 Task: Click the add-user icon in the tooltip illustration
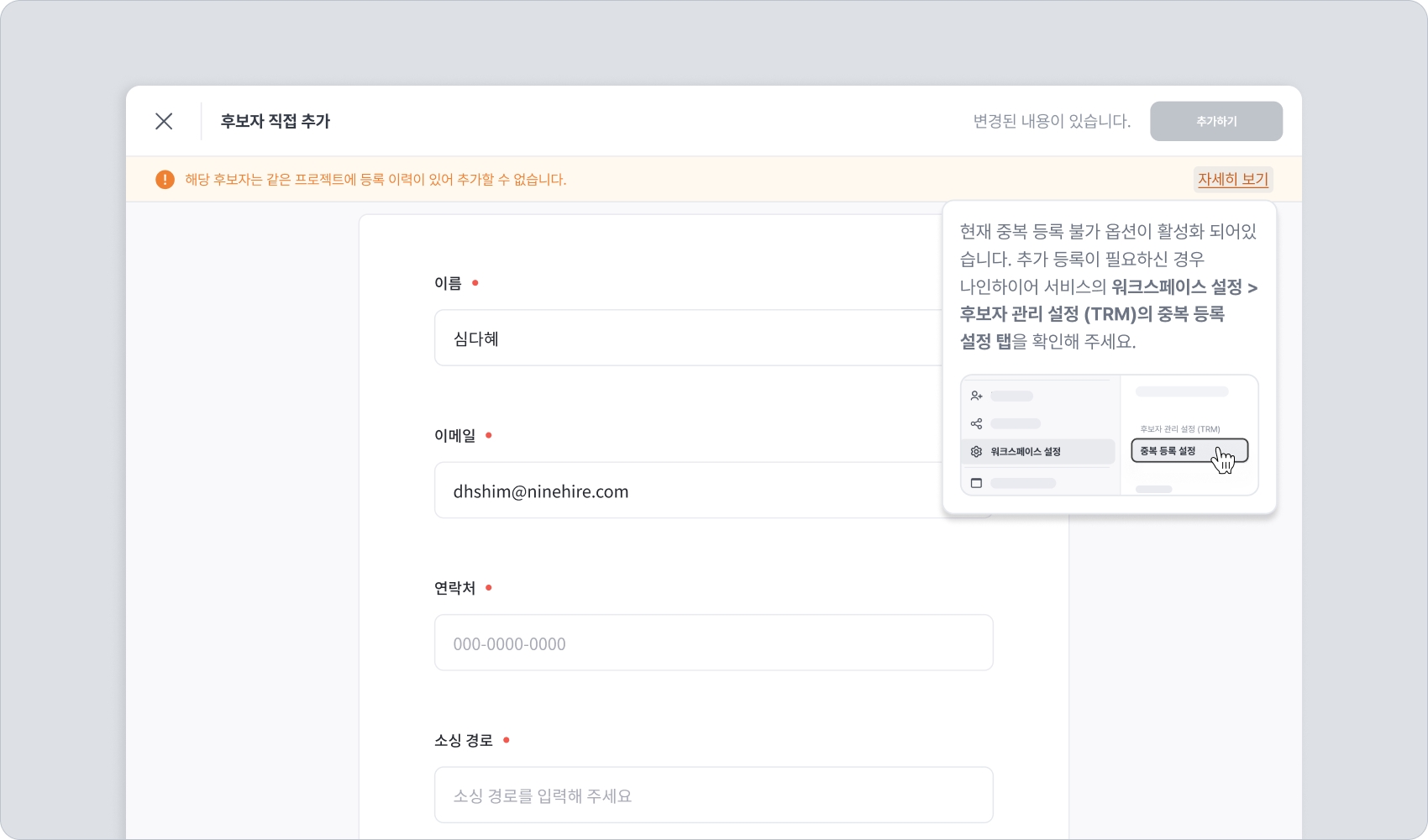pos(976,396)
